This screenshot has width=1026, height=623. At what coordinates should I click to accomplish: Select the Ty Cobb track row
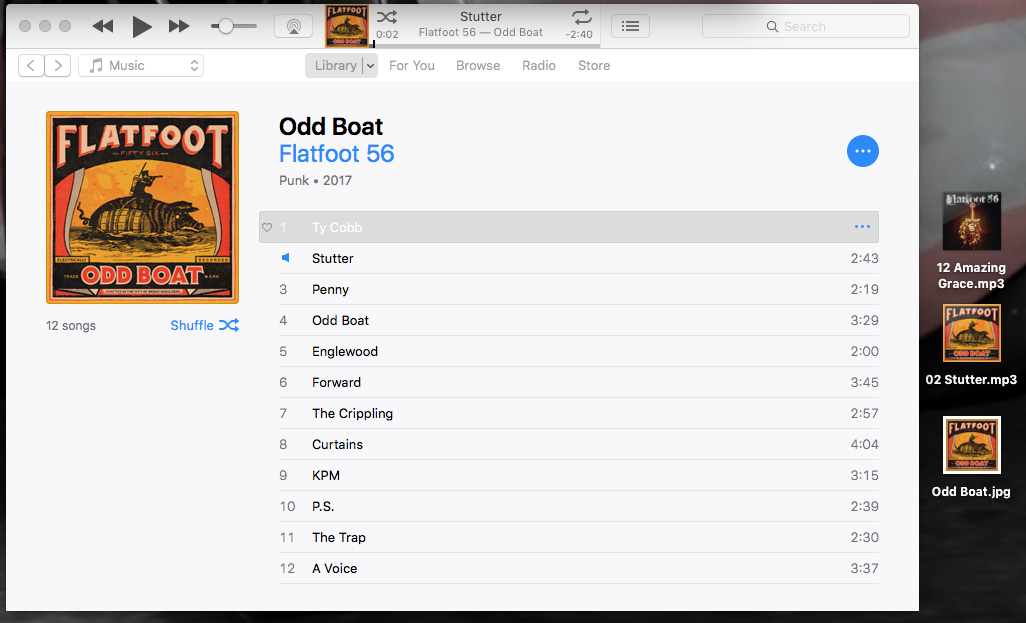tap(569, 227)
